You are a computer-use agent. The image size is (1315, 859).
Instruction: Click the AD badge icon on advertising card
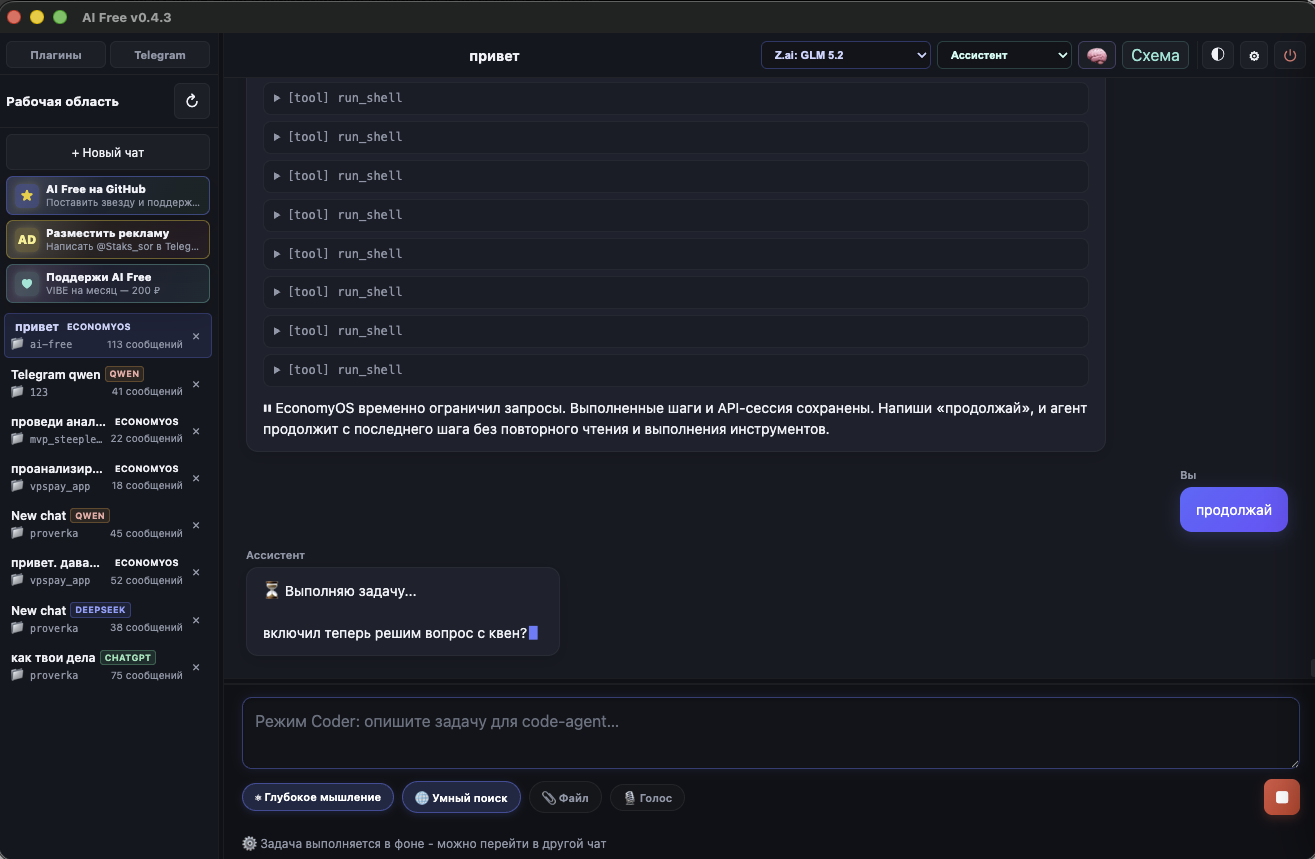click(x=27, y=239)
